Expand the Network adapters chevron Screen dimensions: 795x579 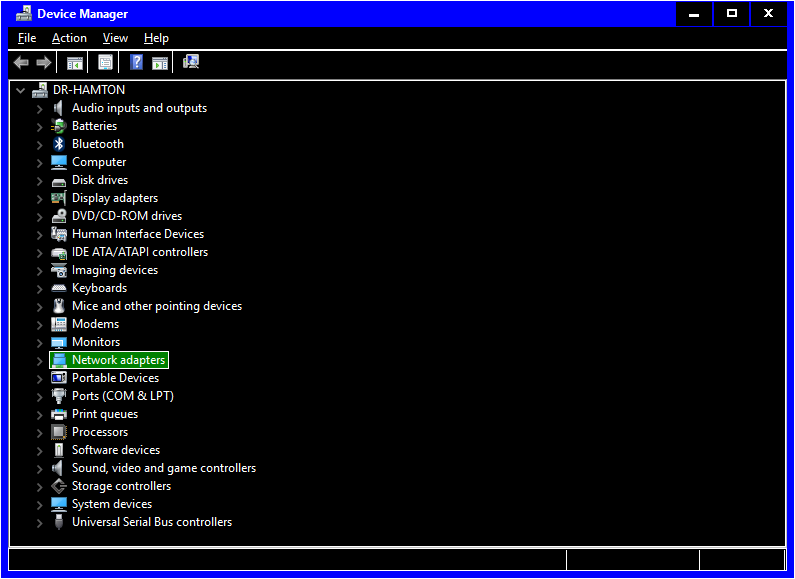(x=40, y=361)
